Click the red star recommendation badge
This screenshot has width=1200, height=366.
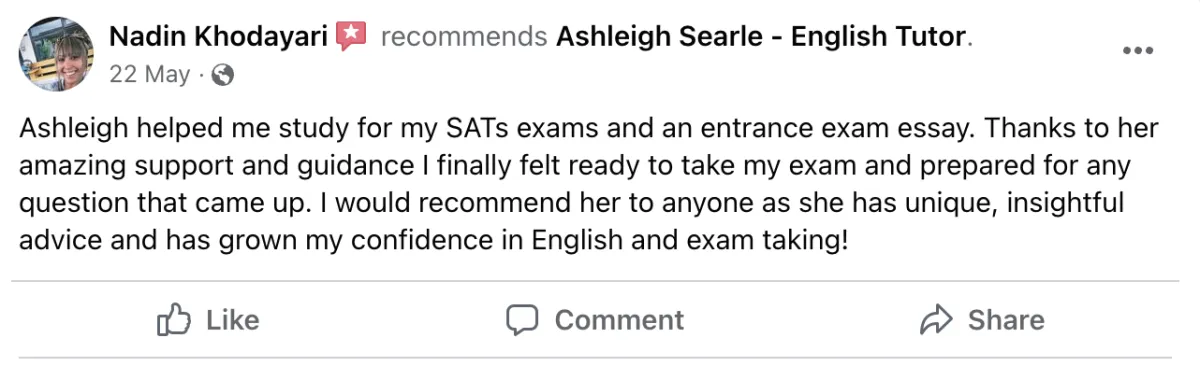coord(352,38)
